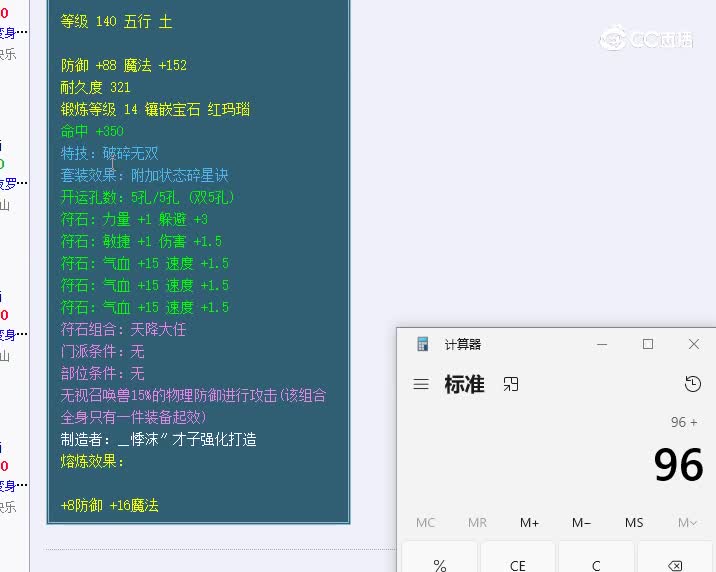Click '防御 +88 魔法 +152' stat line
The height and width of the screenshot is (572, 716).
pyautogui.click(x=124, y=65)
